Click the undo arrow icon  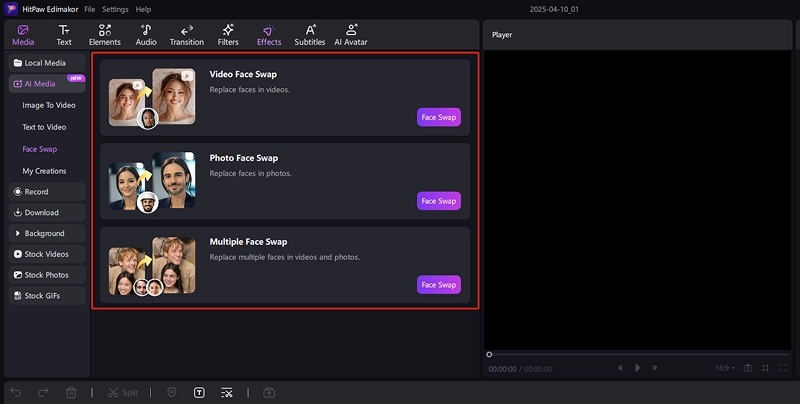(x=16, y=392)
